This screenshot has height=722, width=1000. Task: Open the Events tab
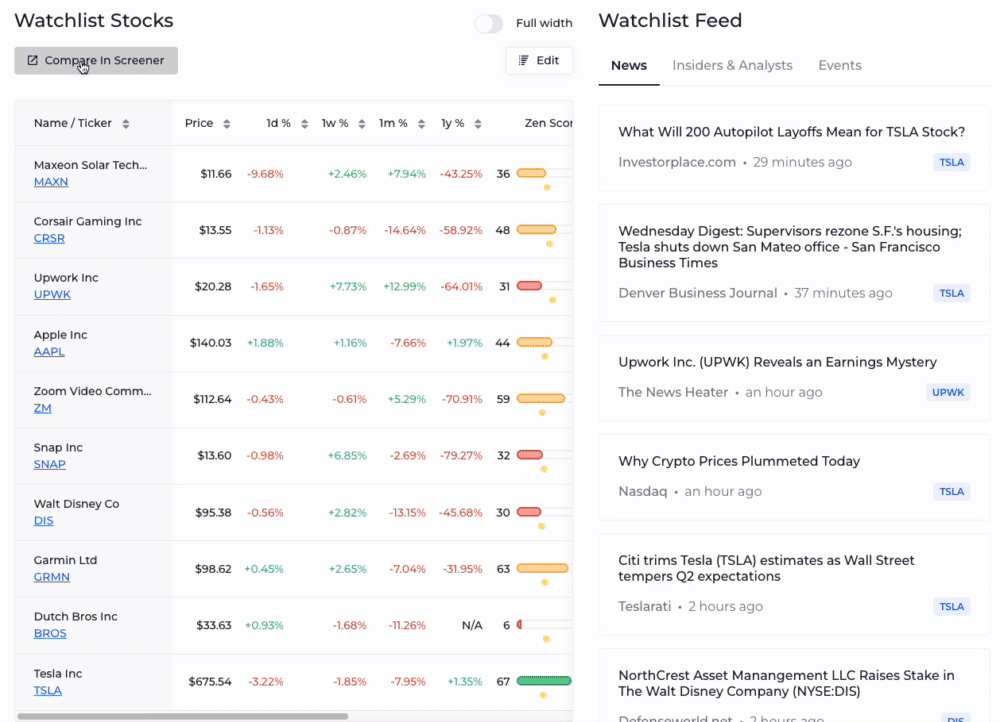tap(840, 65)
